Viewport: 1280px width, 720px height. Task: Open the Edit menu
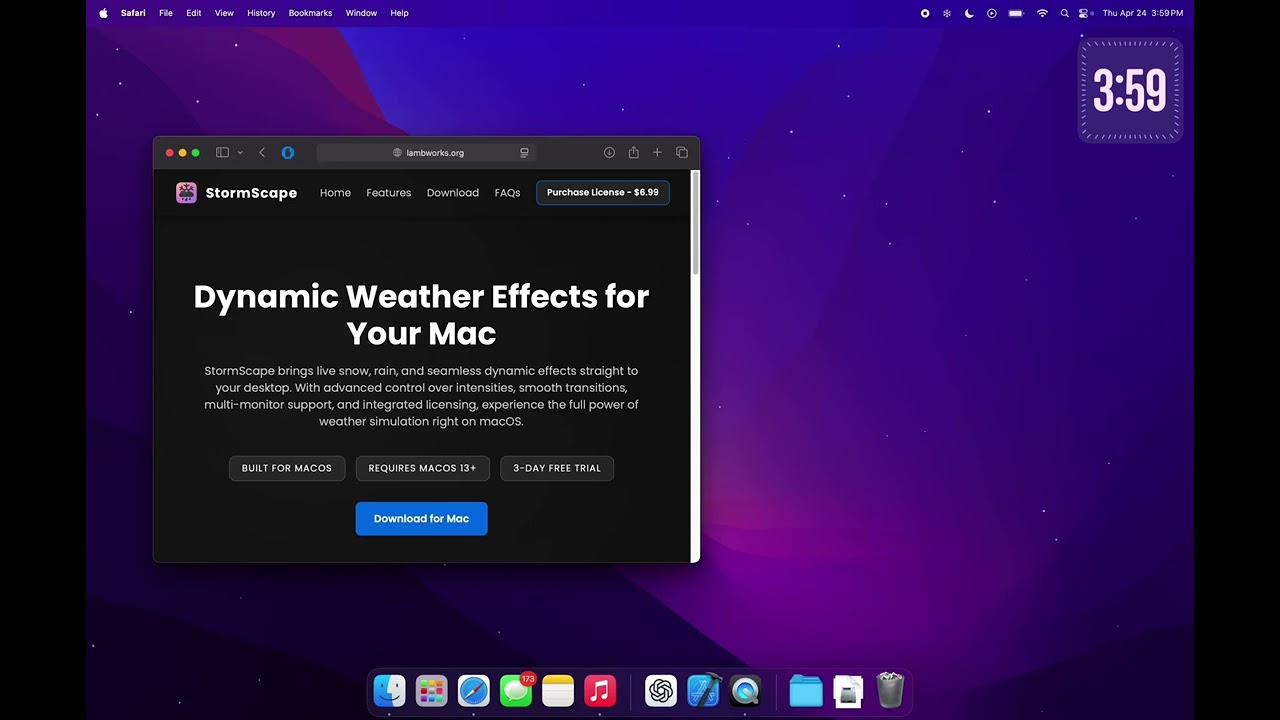point(194,13)
